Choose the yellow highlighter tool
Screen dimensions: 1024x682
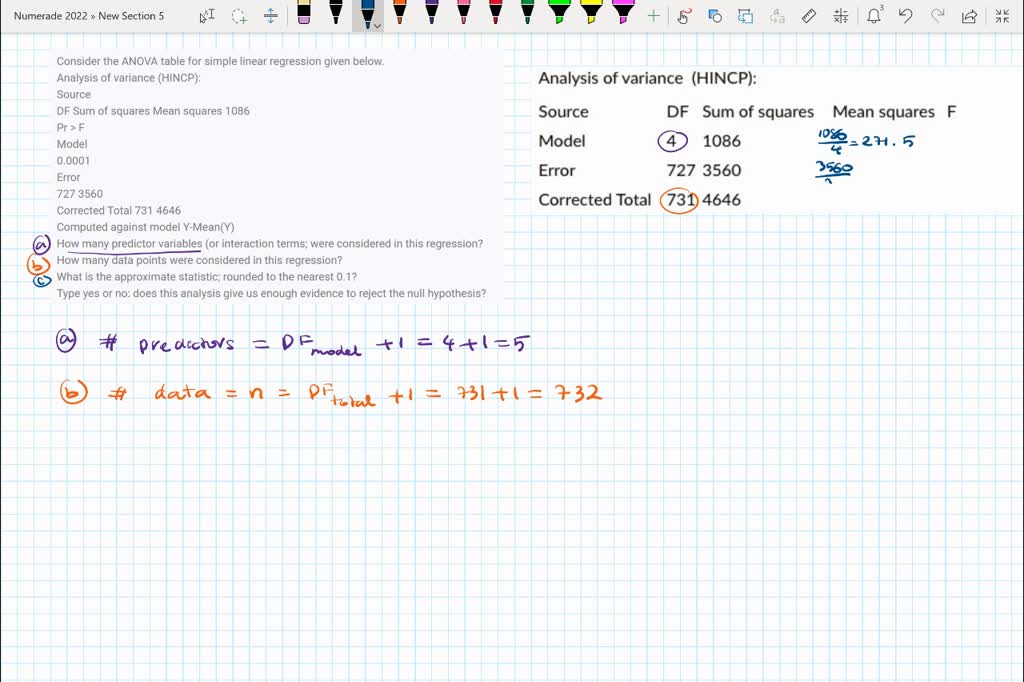pos(592,15)
